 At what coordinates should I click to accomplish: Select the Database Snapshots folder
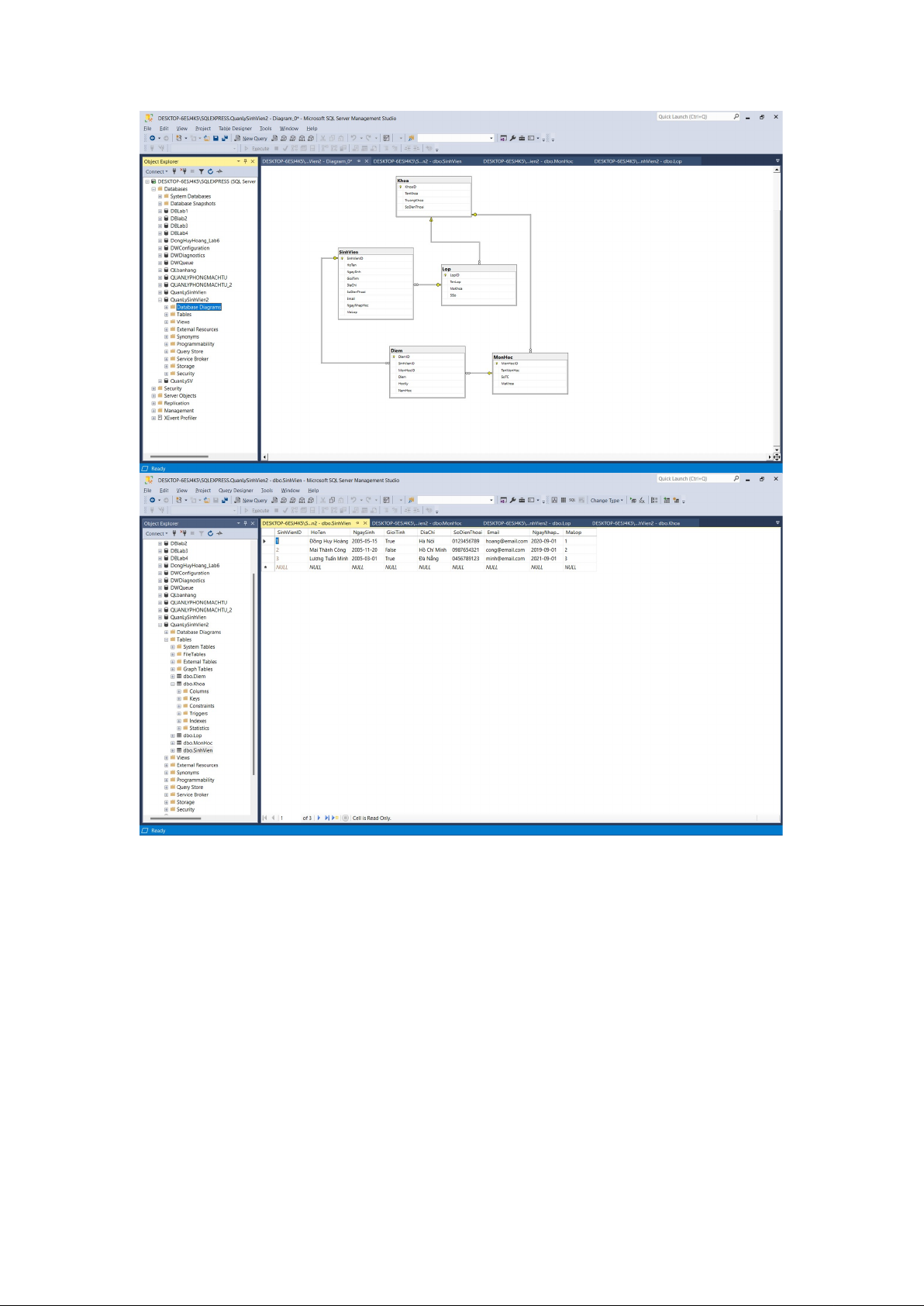(193, 204)
